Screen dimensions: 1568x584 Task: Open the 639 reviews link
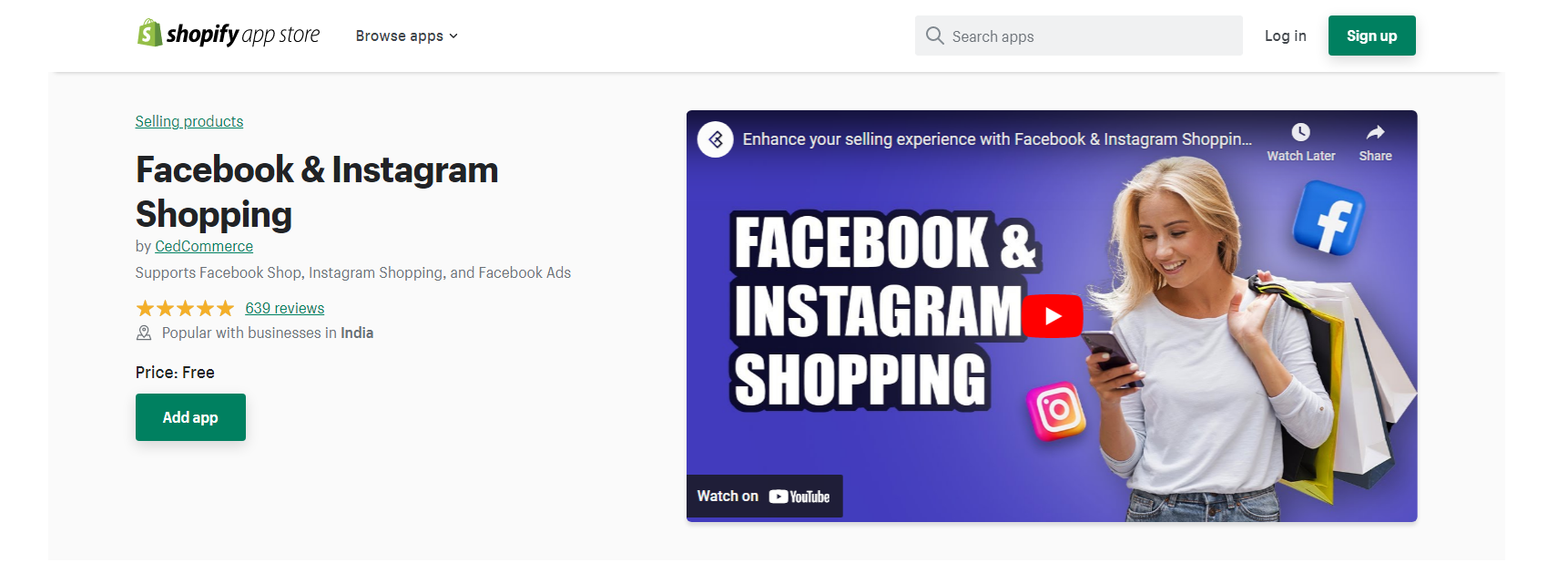coord(284,309)
